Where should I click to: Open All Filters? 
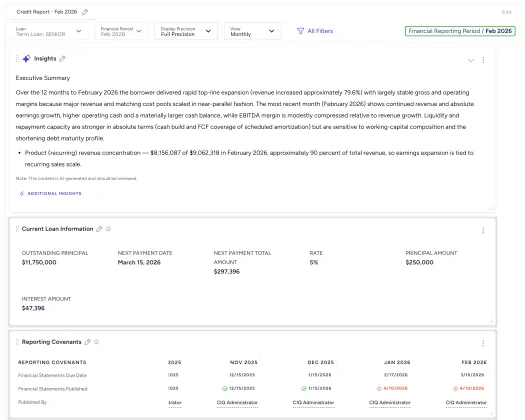[315, 31]
